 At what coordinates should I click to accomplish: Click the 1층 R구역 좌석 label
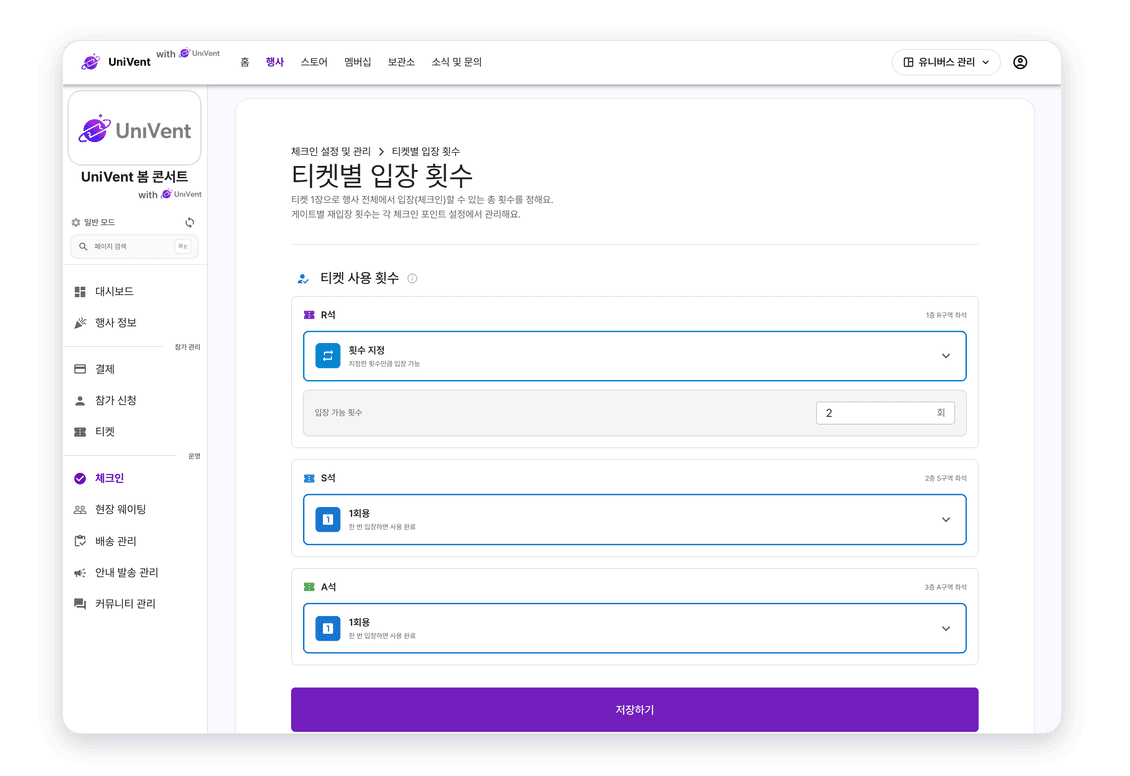[946, 316]
